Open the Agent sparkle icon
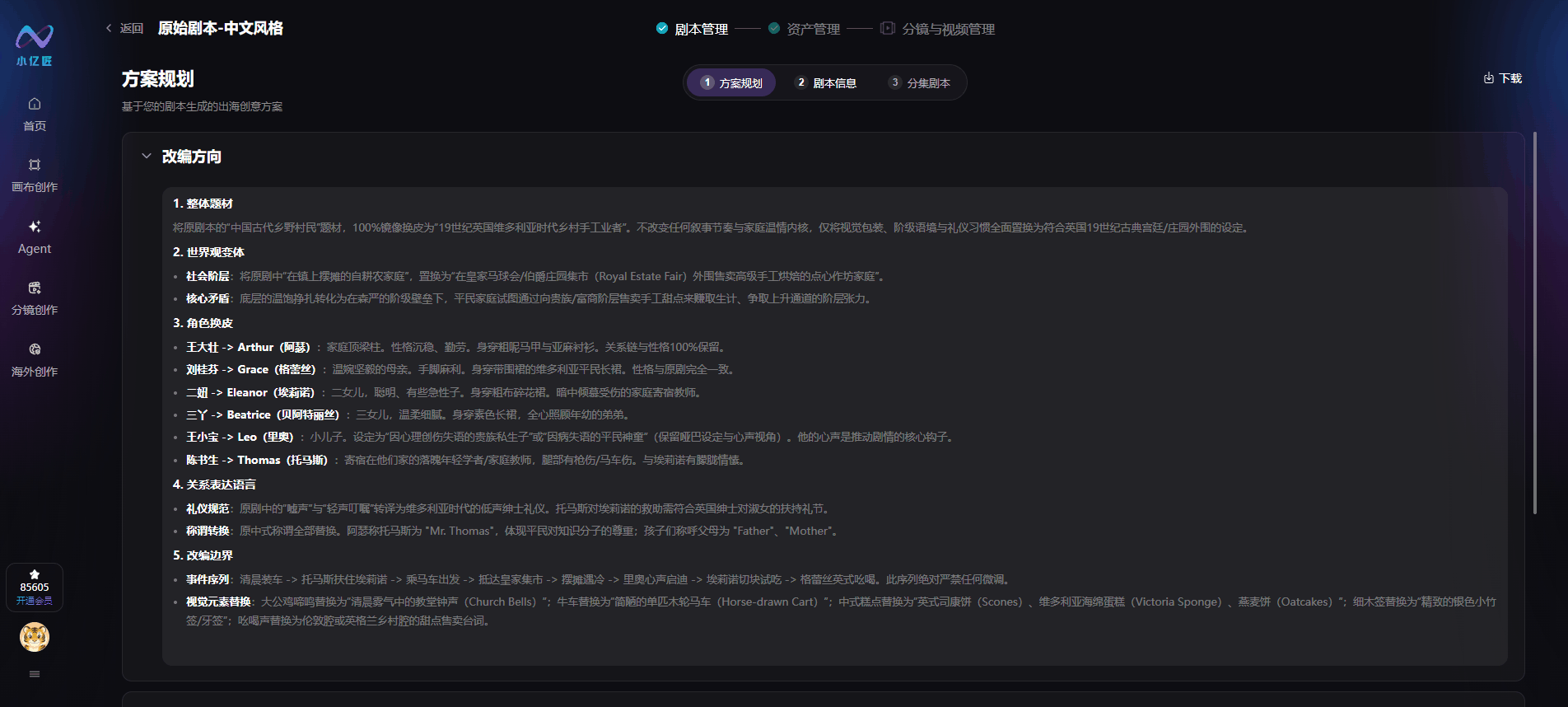 [x=35, y=227]
